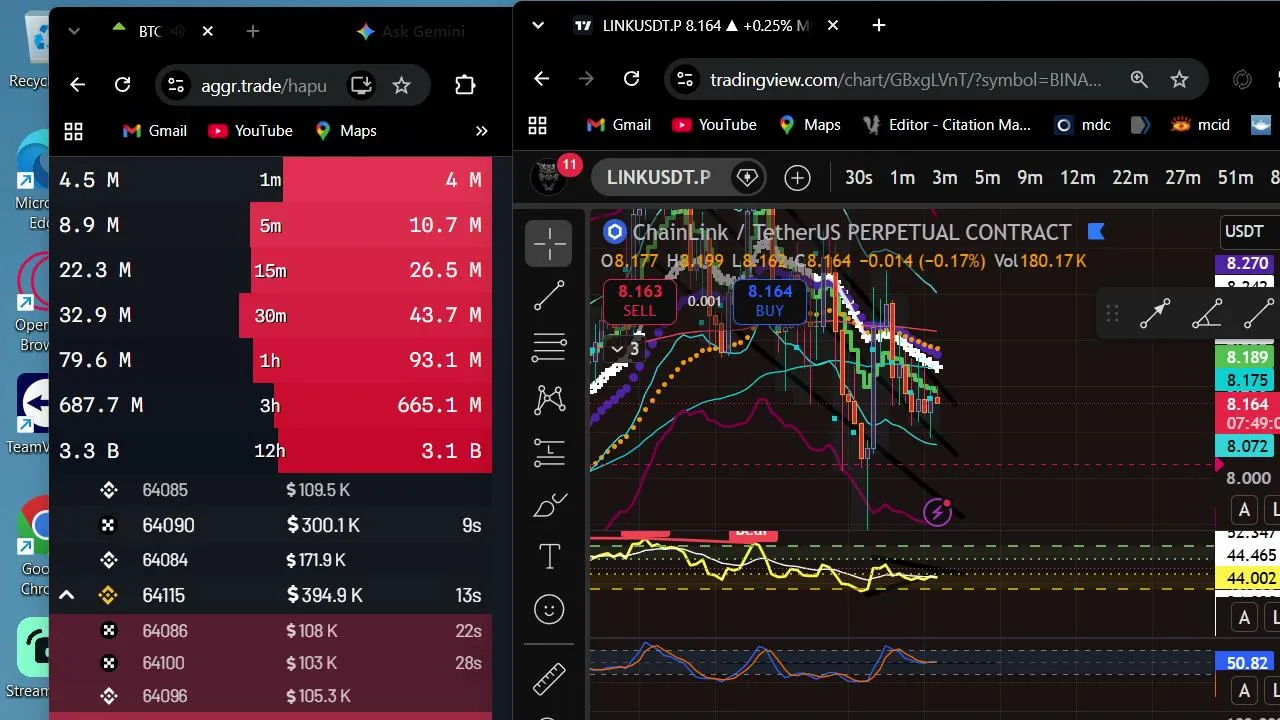Select the 22m chart interval
Viewport: 1280px width, 720px height.
(x=1130, y=178)
